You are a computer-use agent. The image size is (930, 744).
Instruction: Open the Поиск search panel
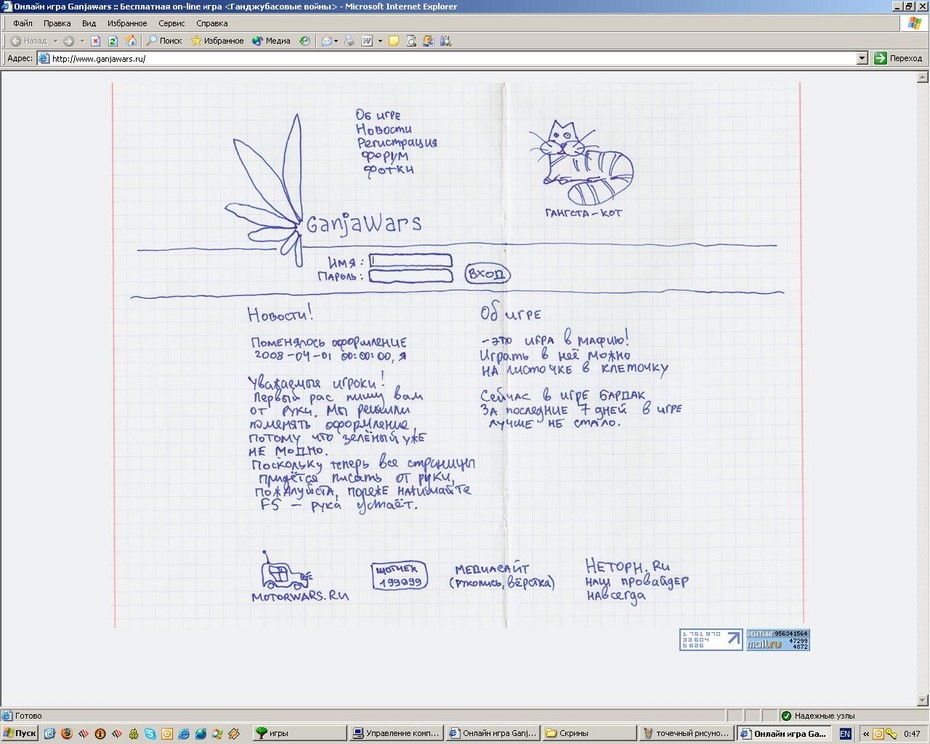tap(164, 41)
